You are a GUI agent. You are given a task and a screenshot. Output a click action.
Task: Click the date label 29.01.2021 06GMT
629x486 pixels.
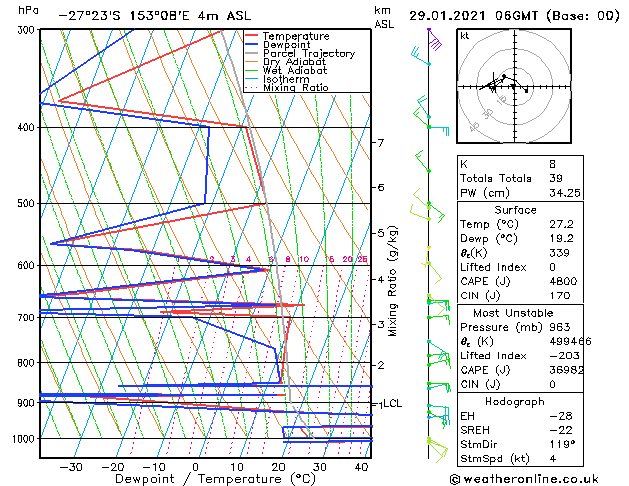[x=473, y=16]
